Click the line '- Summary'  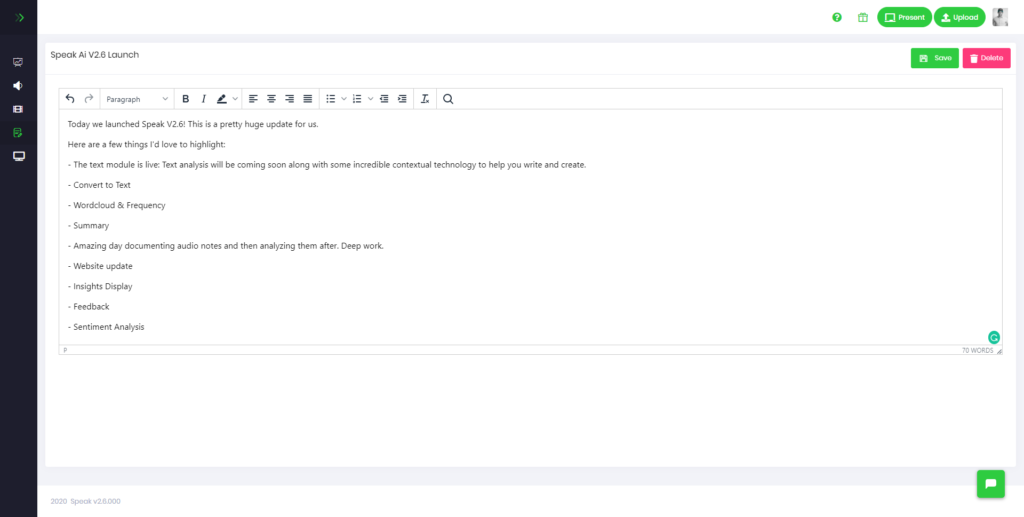(x=88, y=225)
